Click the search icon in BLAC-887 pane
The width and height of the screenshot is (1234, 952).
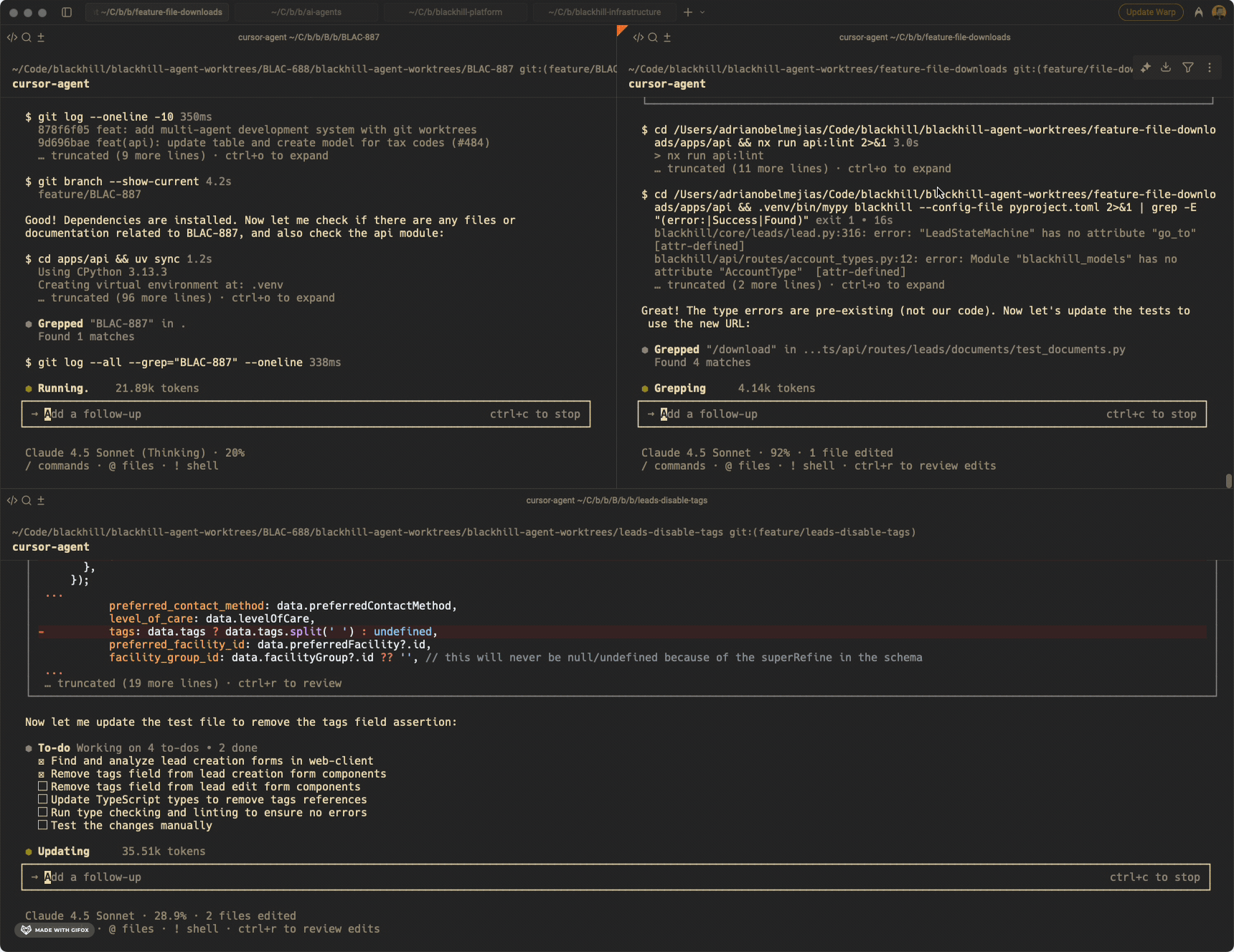tap(27, 37)
